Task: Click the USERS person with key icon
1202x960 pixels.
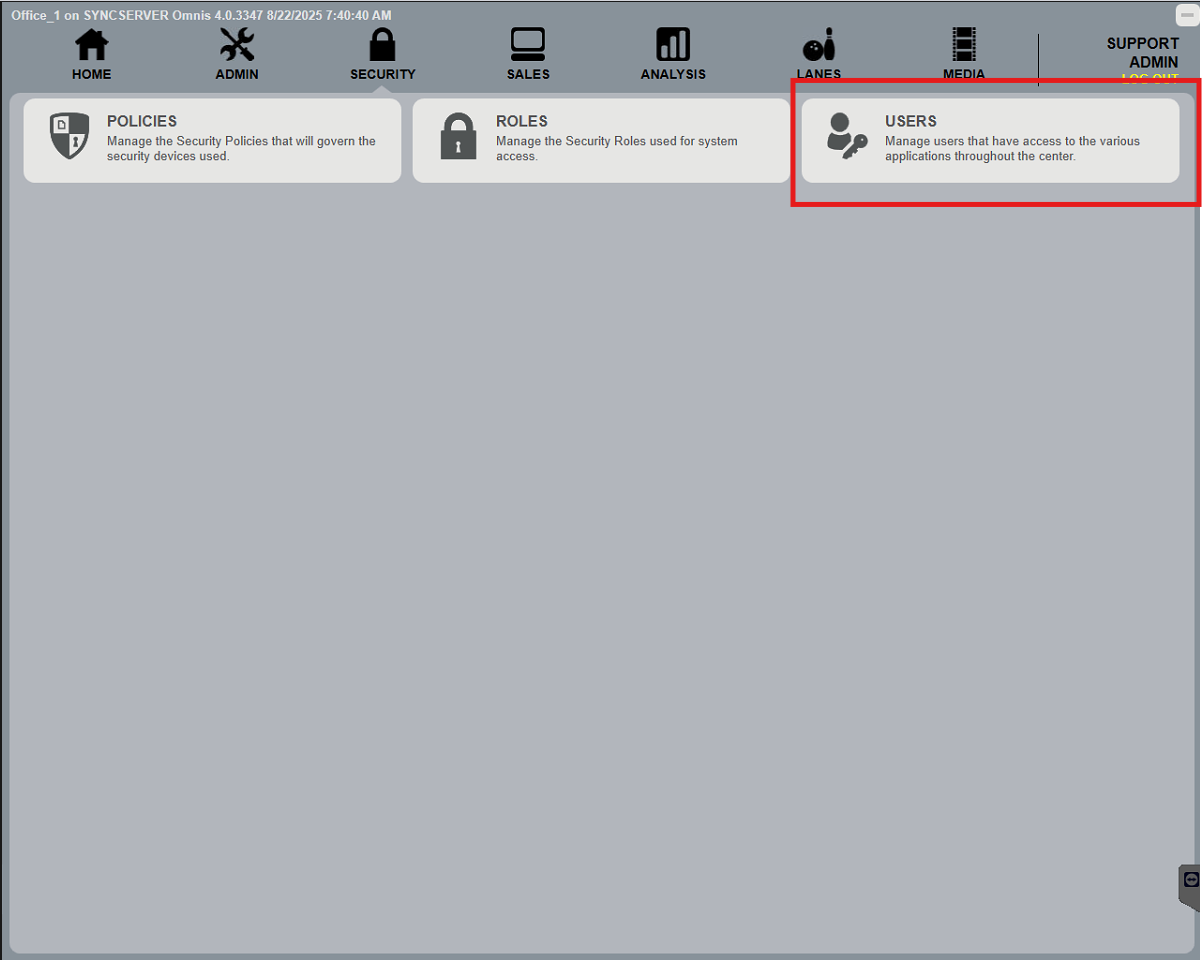Action: pos(847,136)
